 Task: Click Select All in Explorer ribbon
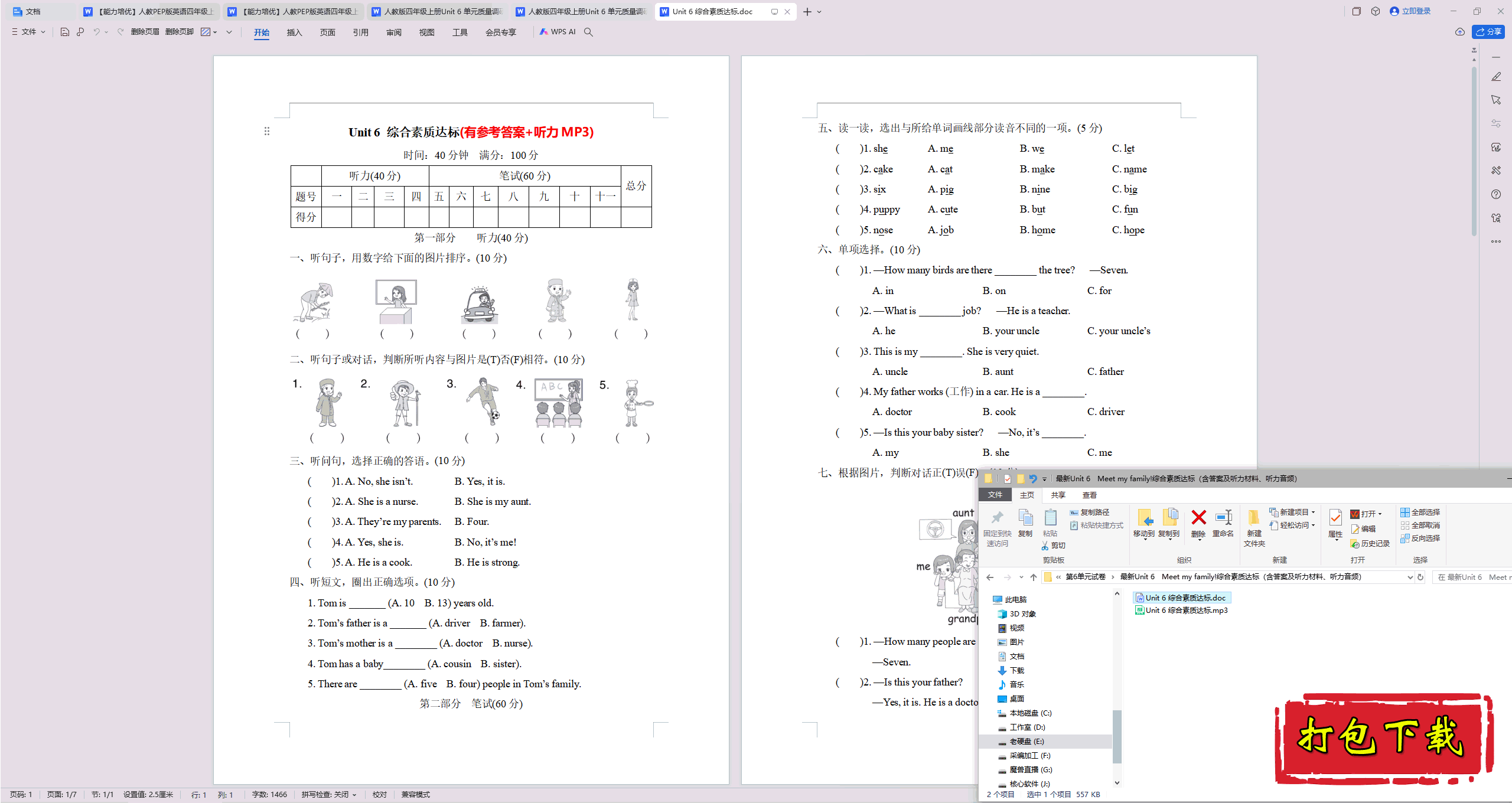[x=1420, y=513]
